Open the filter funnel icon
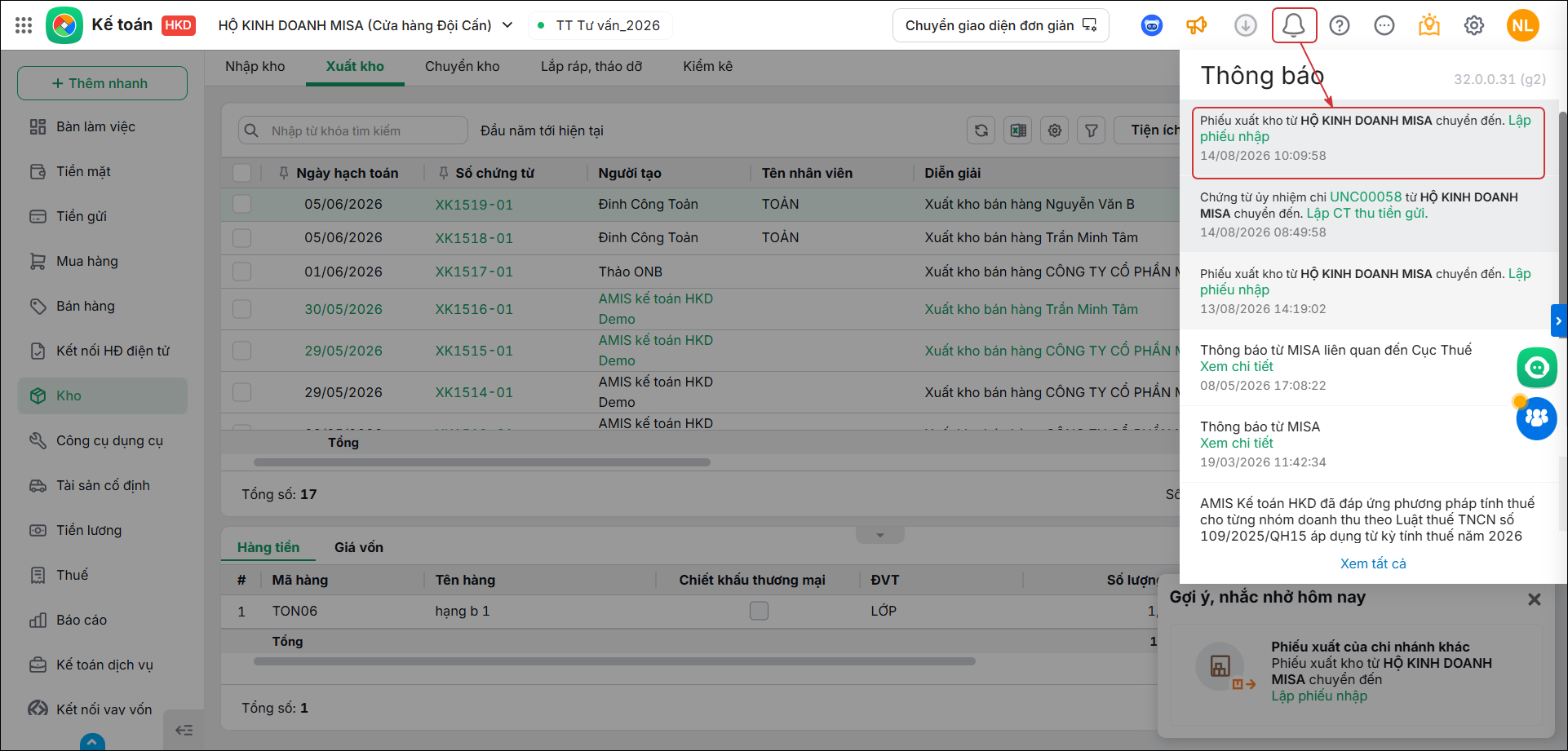This screenshot has height=751, width=1568. click(x=1092, y=130)
